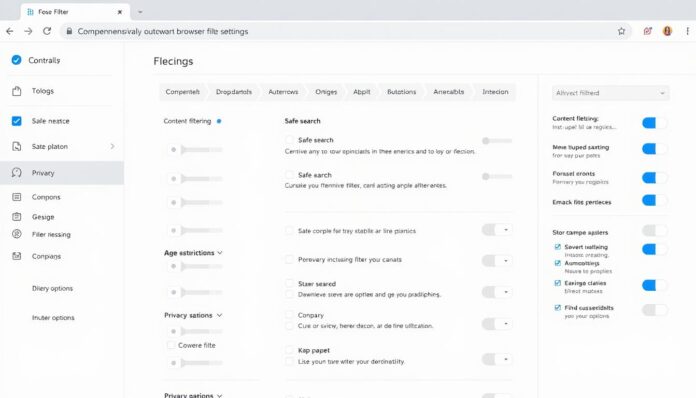
Task: Collapse the Privacy sations section
Action: (219, 315)
